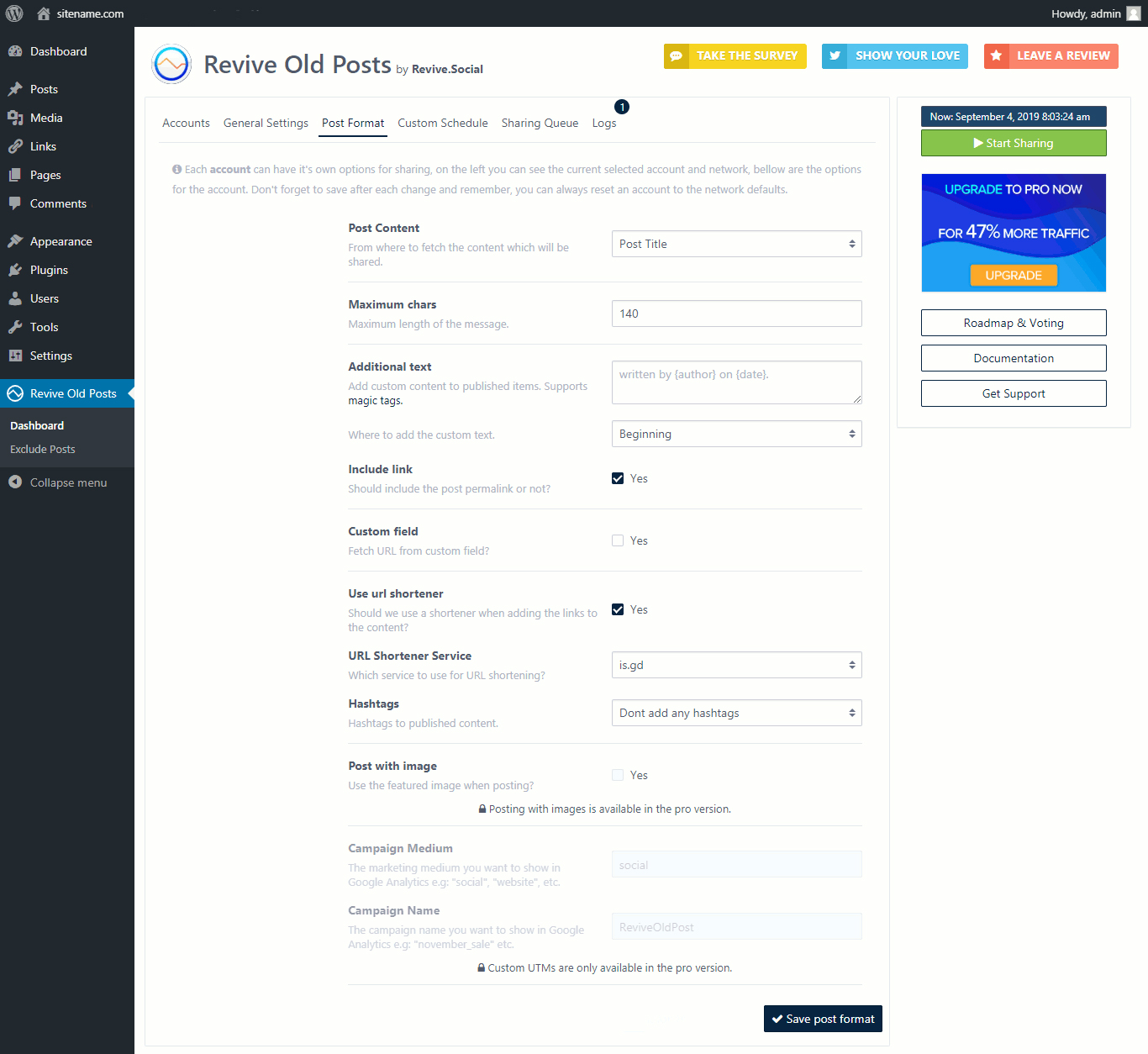Click the star icon on Leave a Review
The width and height of the screenshot is (1148, 1054).
point(996,56)
